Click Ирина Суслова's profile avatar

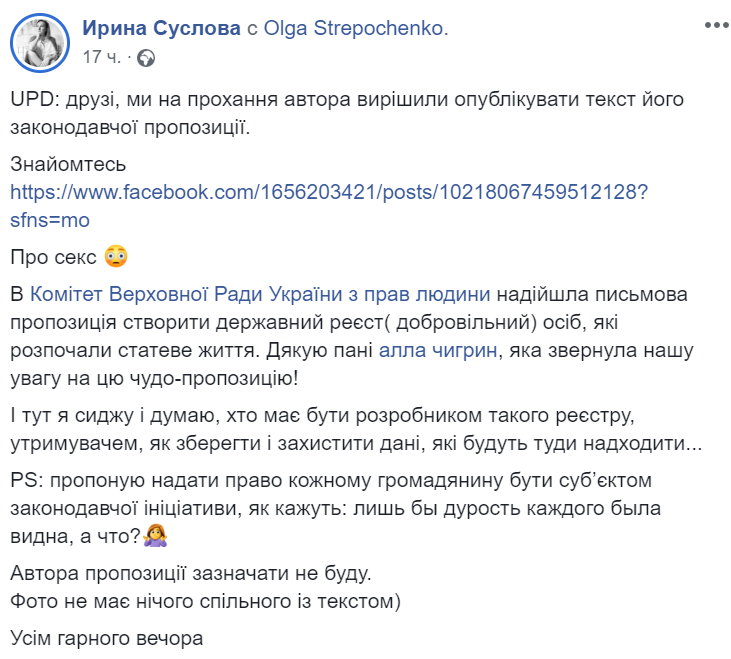tap(41, 42)
